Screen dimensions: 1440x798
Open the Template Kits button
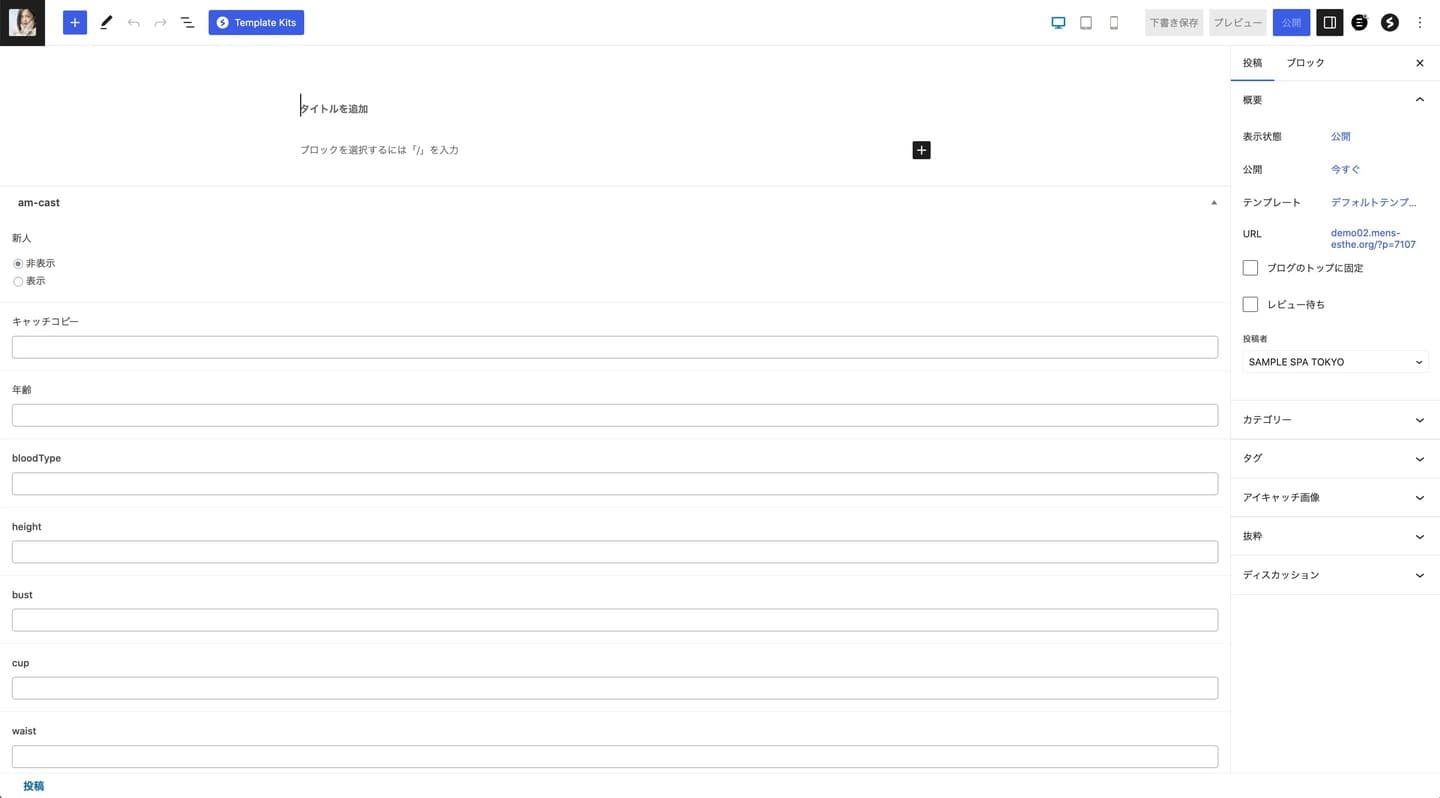(x=256, y=22)
